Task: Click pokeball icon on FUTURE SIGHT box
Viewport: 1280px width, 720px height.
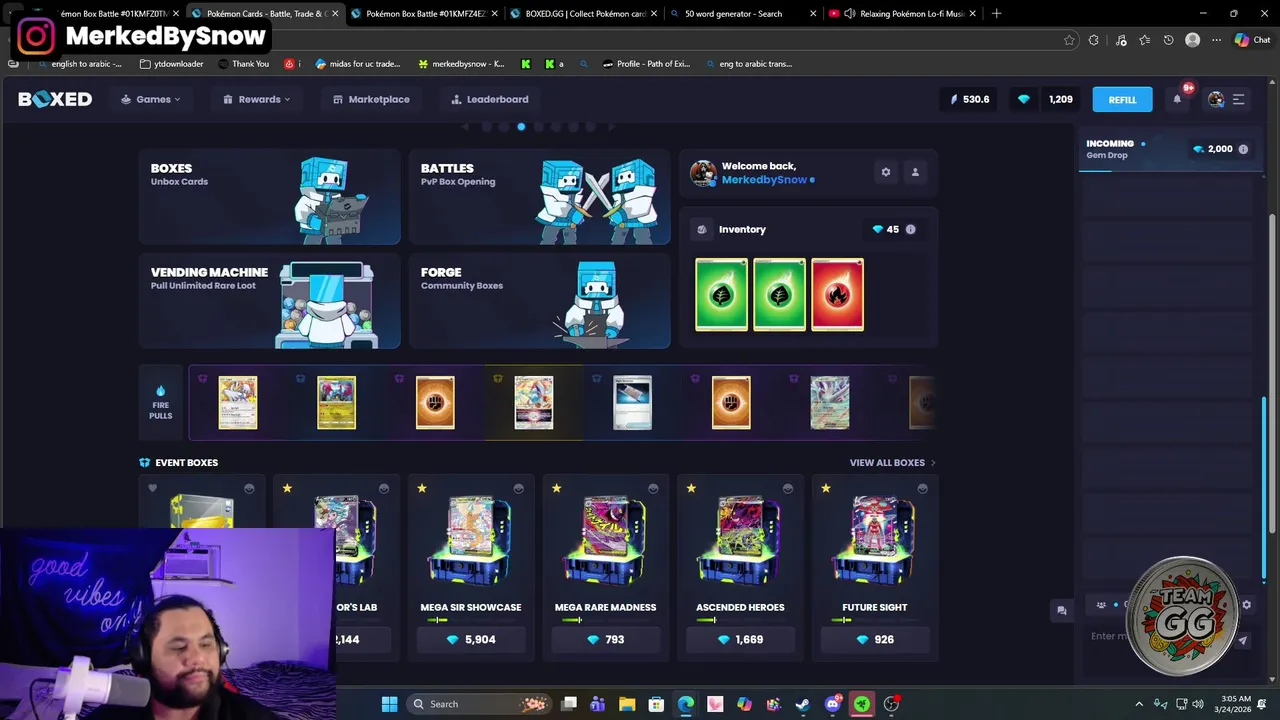Action: pos(922,488)
